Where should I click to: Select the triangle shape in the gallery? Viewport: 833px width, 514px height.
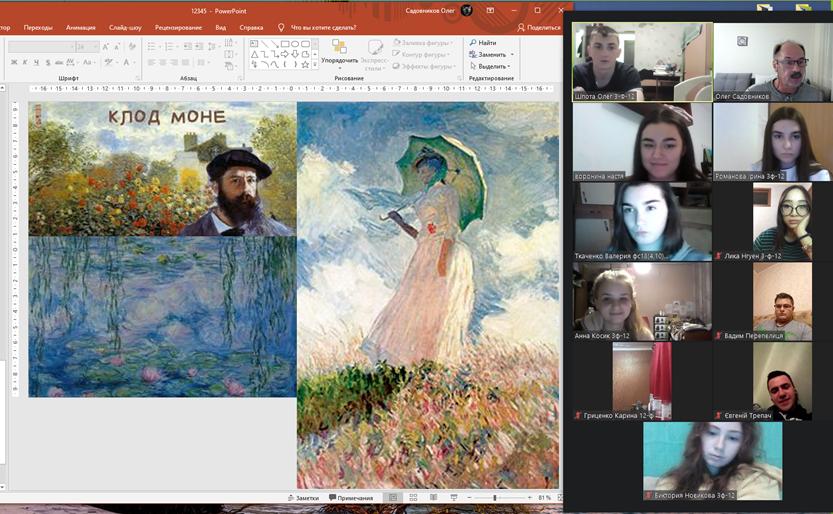(254, 54)
